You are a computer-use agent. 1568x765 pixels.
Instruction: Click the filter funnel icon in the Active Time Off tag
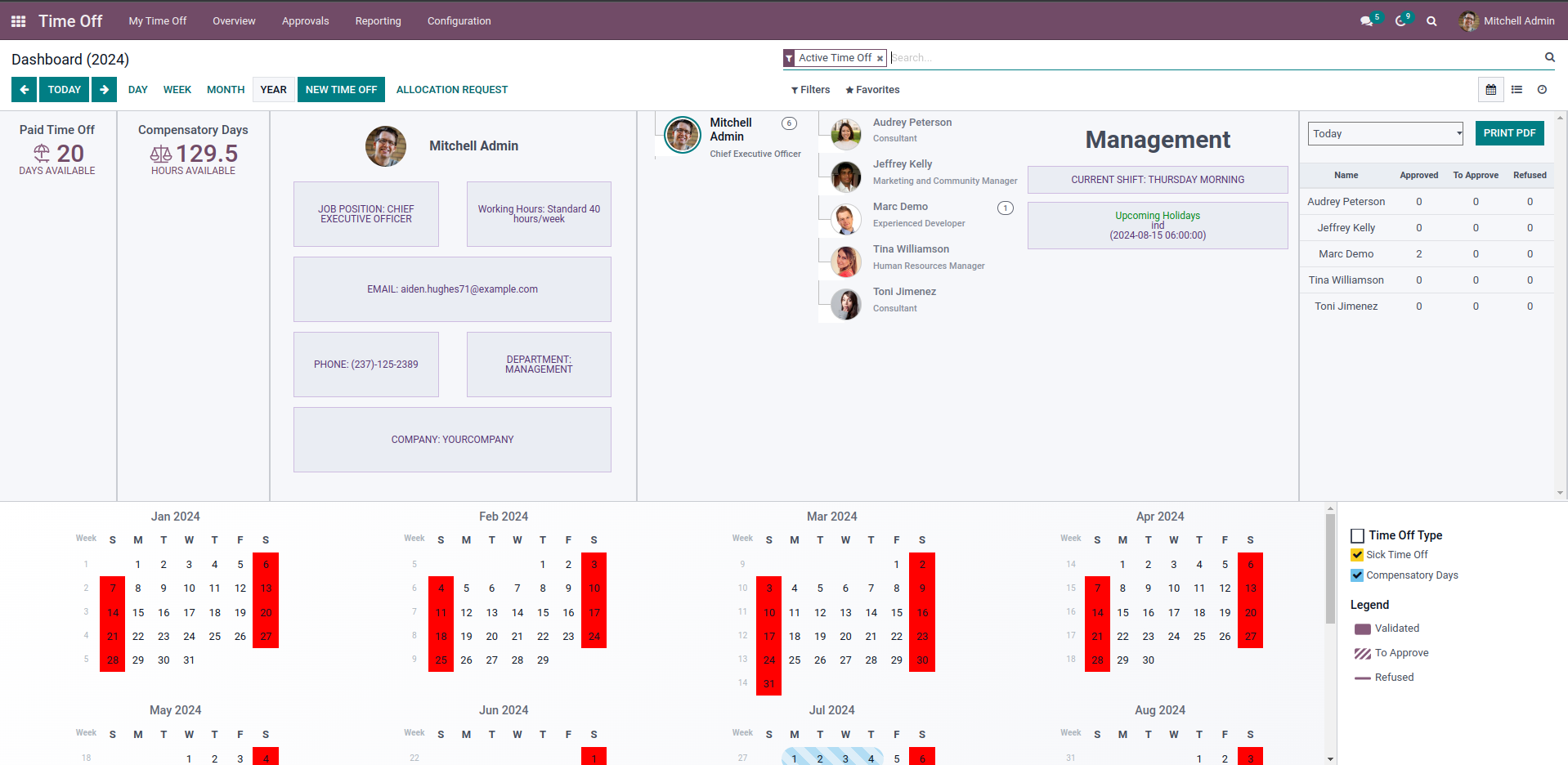789,58
